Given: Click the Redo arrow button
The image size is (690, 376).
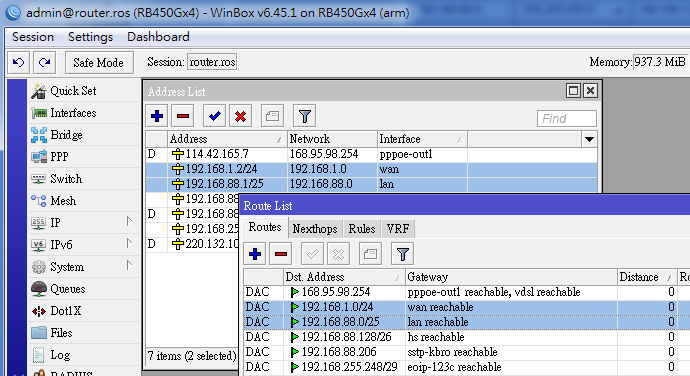Looking at the screenshot, I should pyautogui.click(x=44, y=63).
